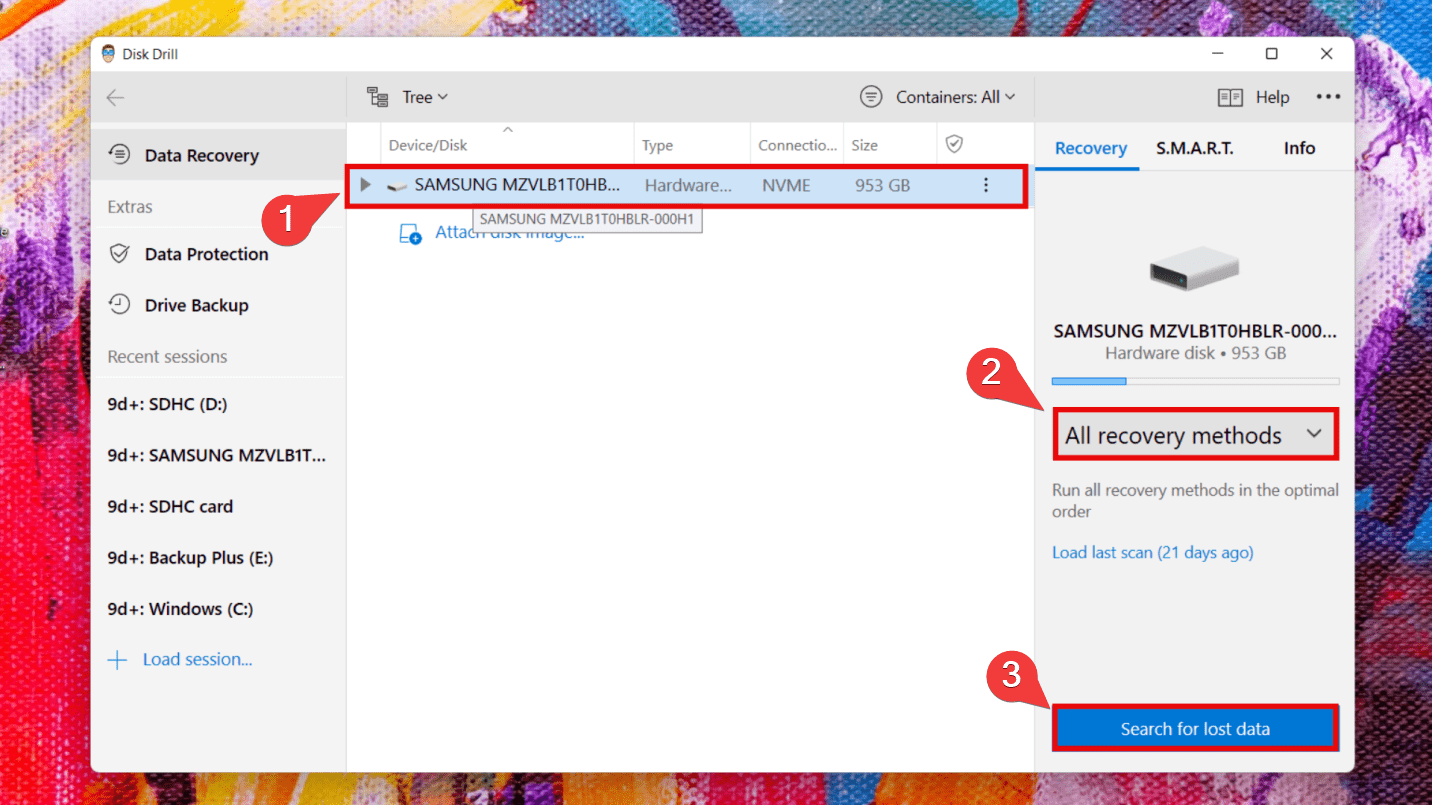Click the hard drive image in Recovery panel
This screenshot has height=805, width=1432.
coord(1194,268)
